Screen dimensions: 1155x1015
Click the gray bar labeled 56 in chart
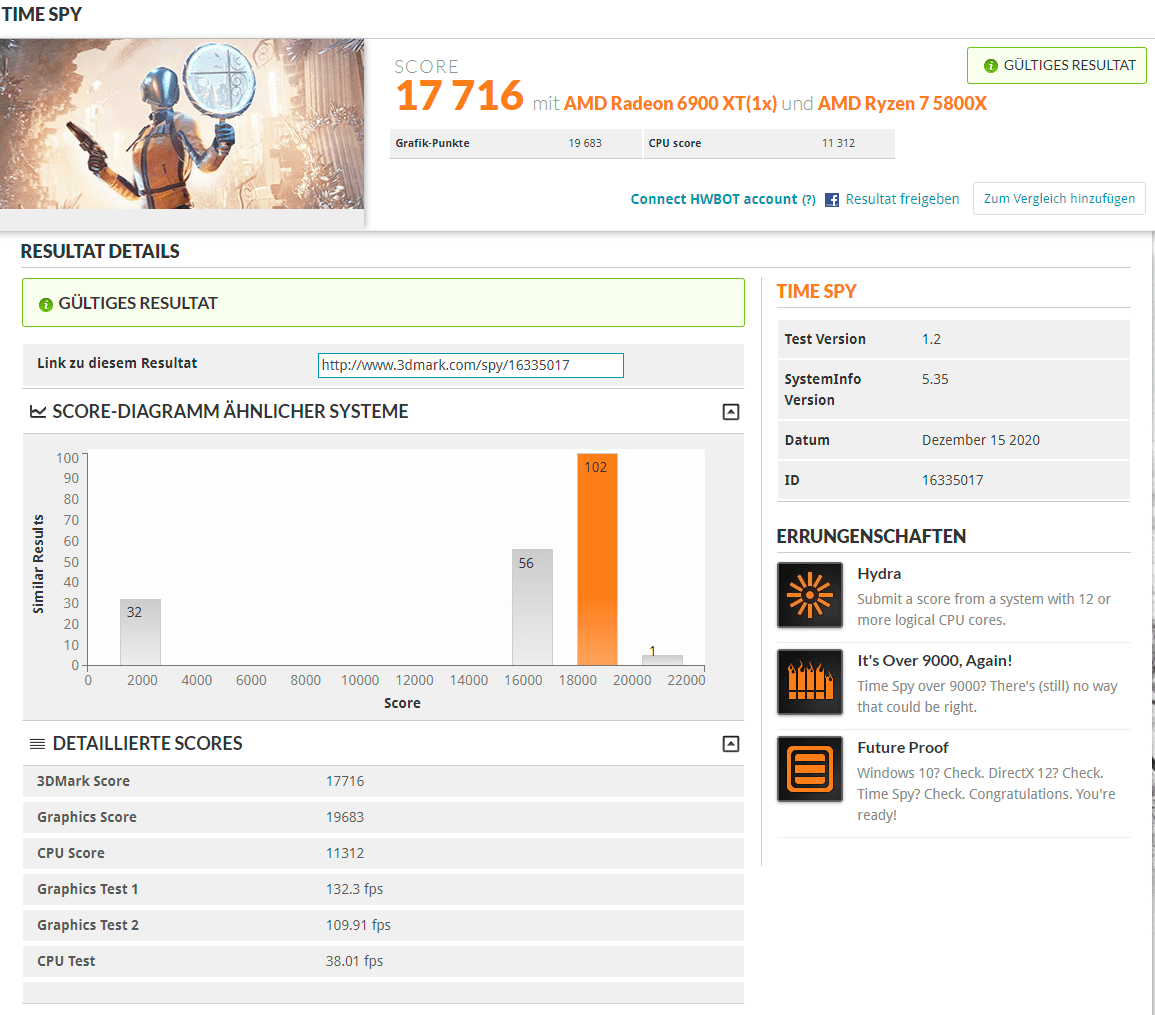(532, 607)
